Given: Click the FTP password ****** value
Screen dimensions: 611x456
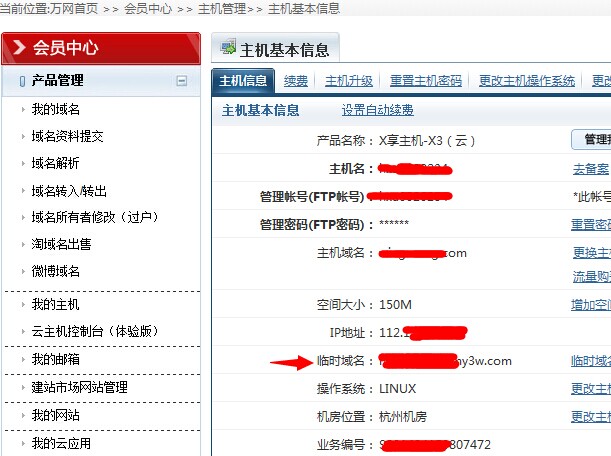Looking at the screenshot, I should pos(394,223).
